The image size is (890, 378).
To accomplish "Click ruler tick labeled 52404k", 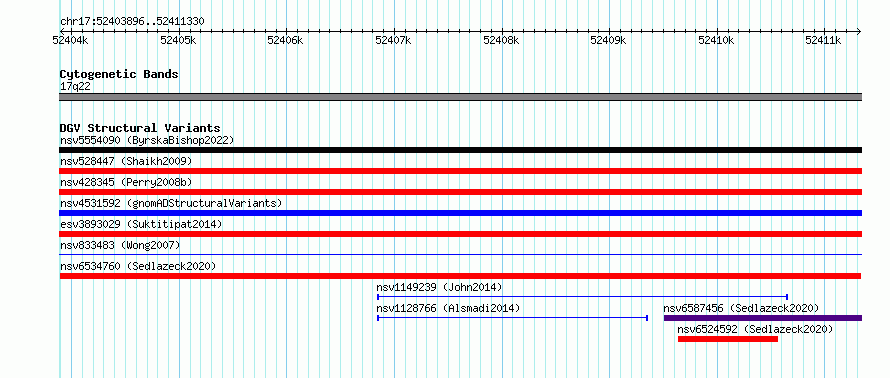I will pos(70,40).
